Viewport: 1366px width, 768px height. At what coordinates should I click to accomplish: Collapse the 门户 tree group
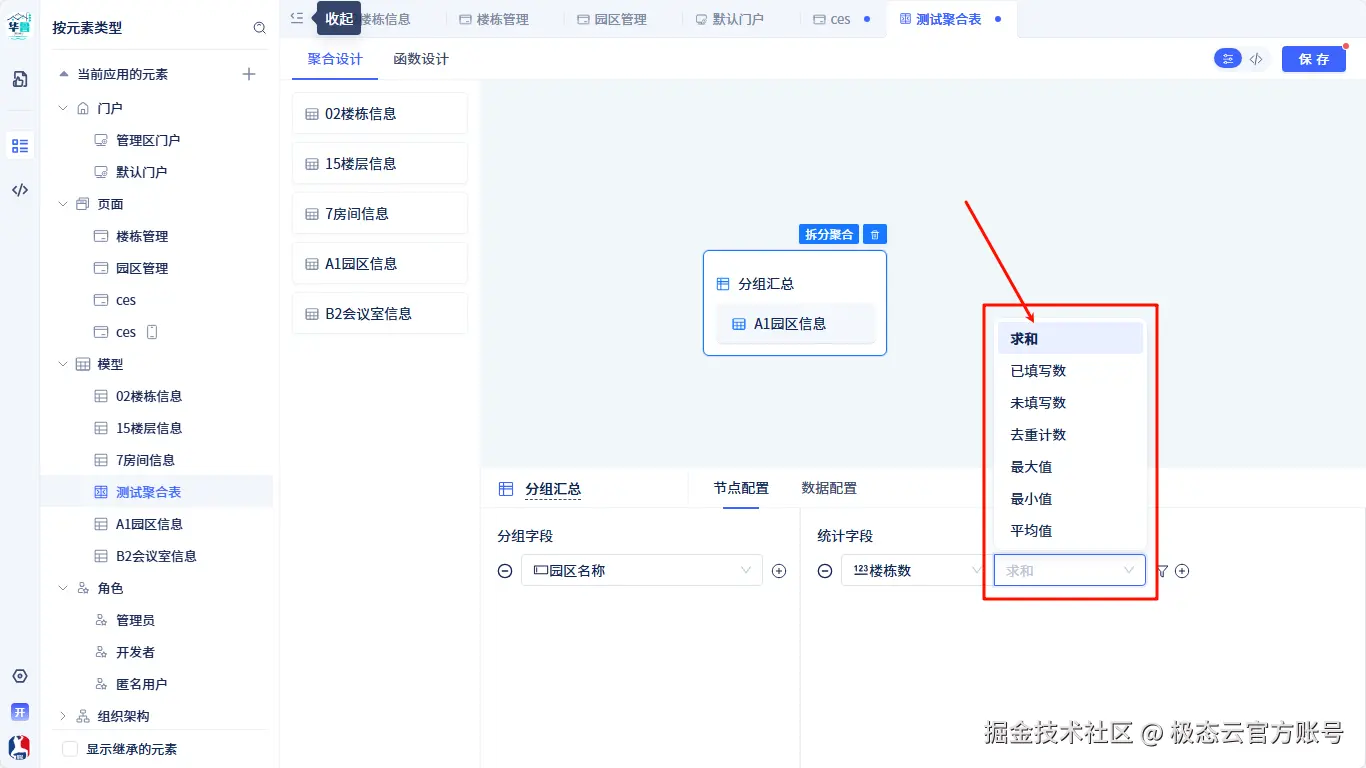pyautogui.click(x=64, y=108)
